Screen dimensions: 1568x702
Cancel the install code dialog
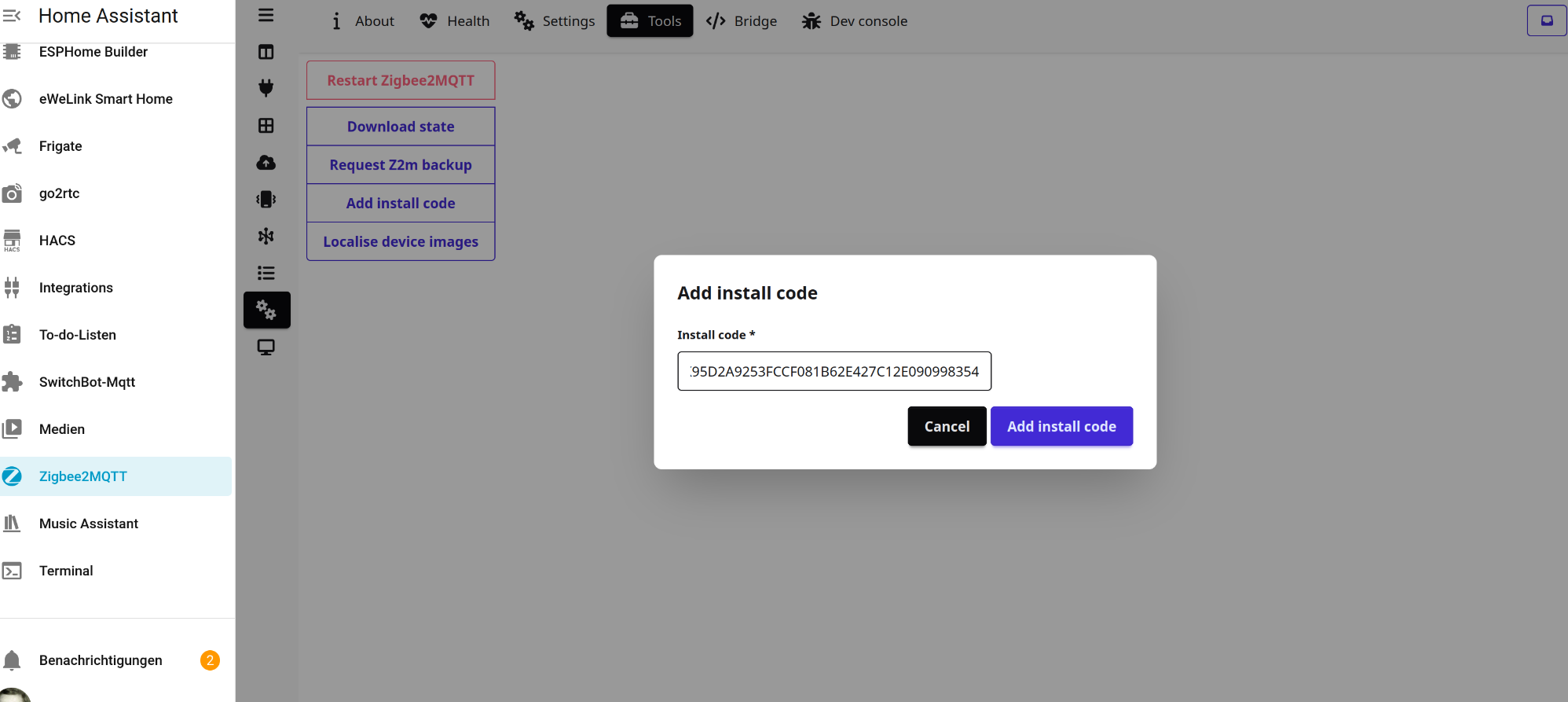tap(947, 426)
